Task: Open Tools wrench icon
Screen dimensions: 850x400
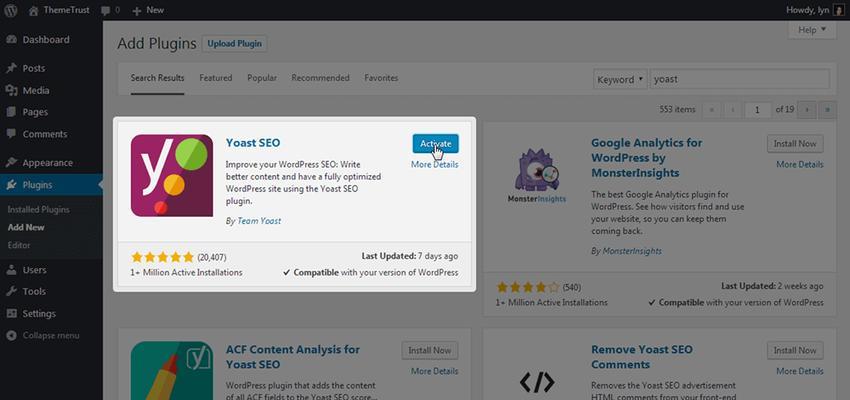Action: pyautogui.click(x=11, y=292)
